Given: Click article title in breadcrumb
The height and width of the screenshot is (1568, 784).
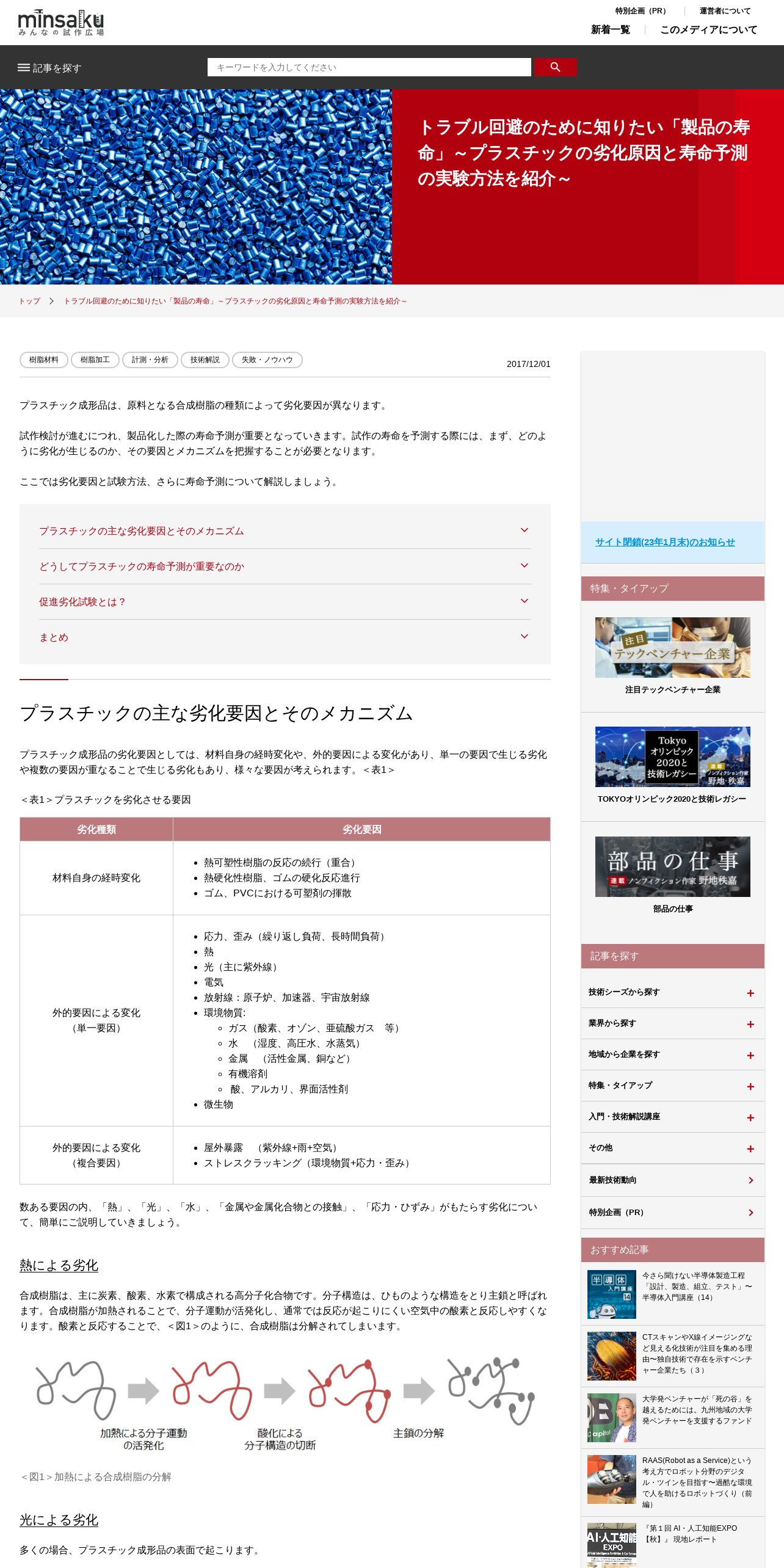Looking at the screenshot, I should pos(235,301).
